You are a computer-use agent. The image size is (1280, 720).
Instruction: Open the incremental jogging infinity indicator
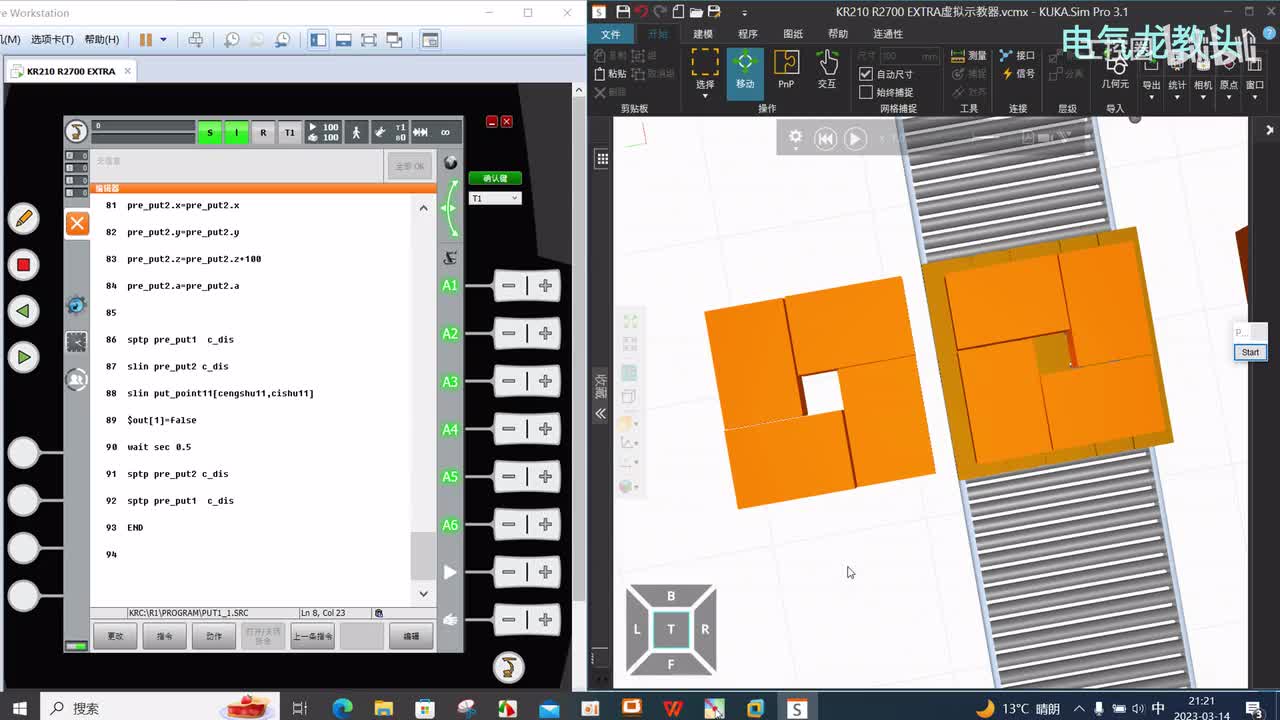(x=445, y=132)
